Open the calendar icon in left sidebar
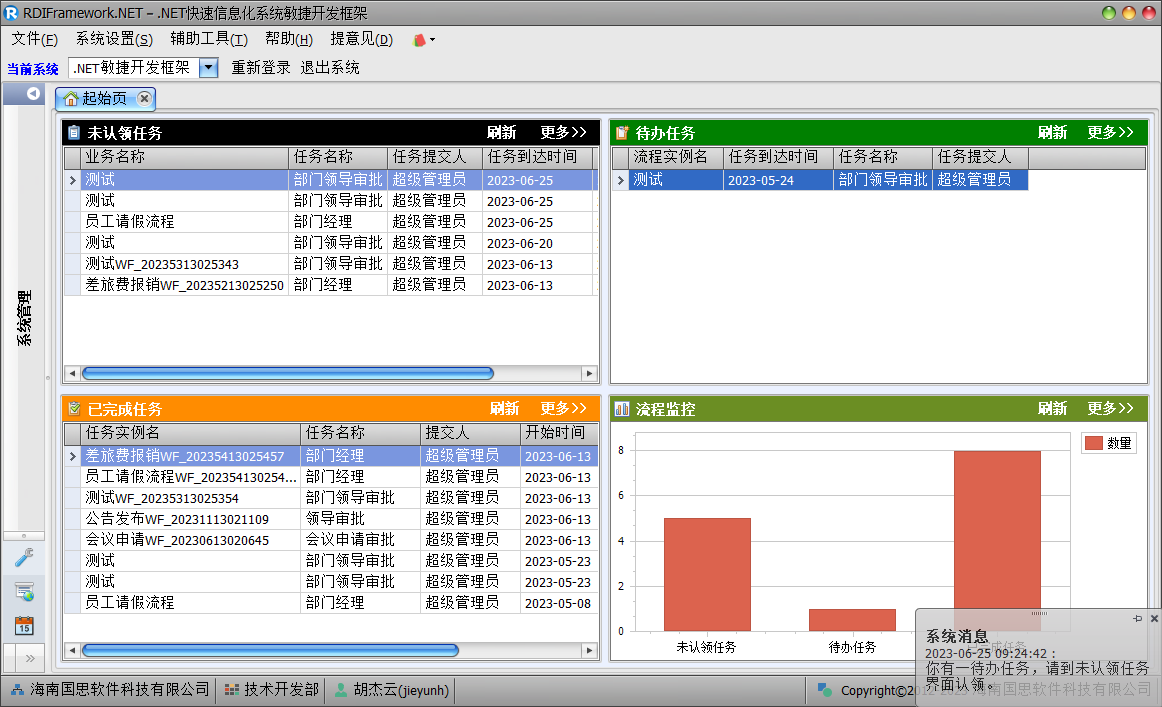Viewport: 1162px width, 707px height. (24, 626)
